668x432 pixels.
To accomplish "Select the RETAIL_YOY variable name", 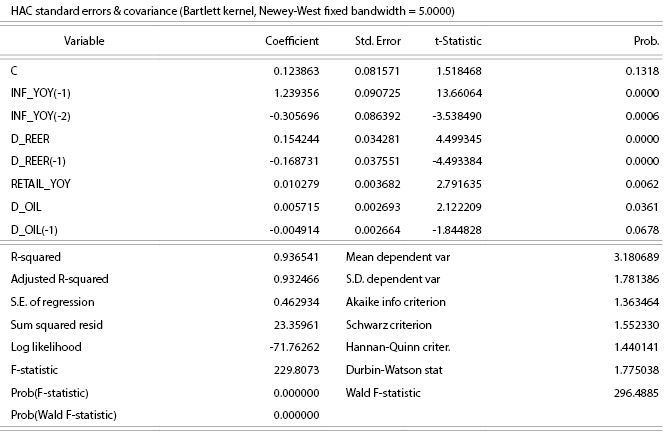I will click(x=41, y=185).
